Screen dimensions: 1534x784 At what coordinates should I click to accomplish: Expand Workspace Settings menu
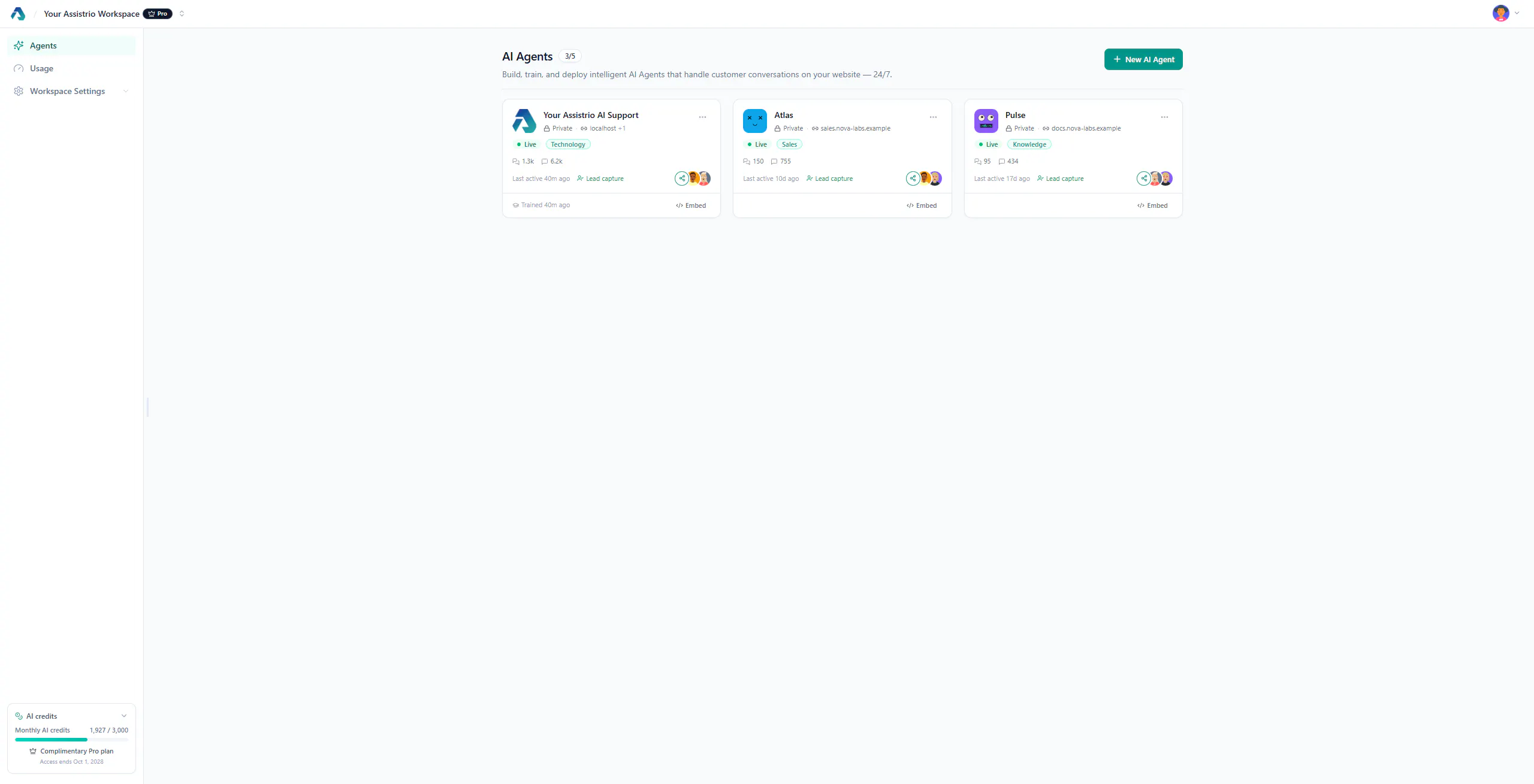point(71,91)
